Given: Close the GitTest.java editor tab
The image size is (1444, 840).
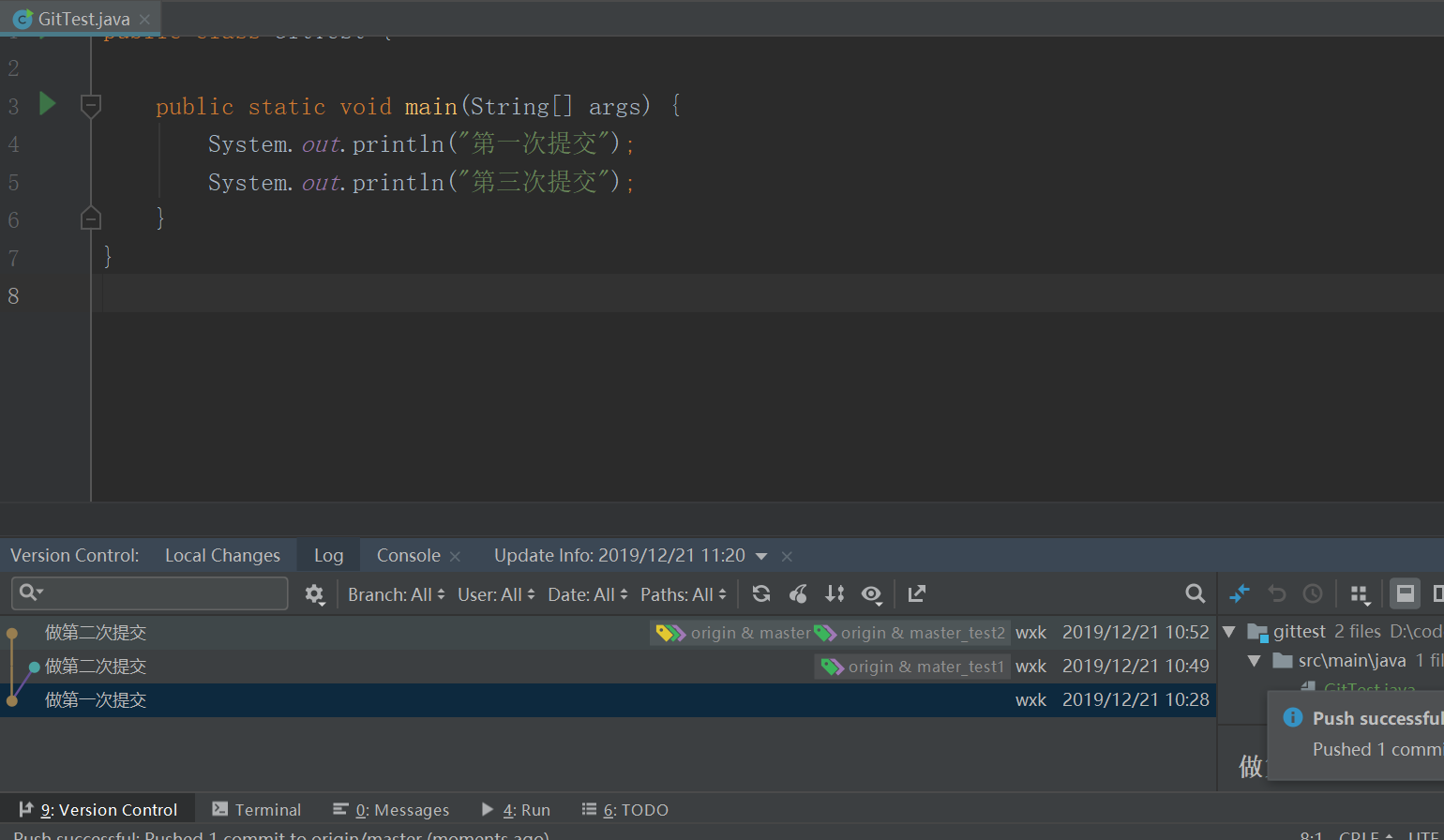Looking at the screenshot, I should pos(144,20).
